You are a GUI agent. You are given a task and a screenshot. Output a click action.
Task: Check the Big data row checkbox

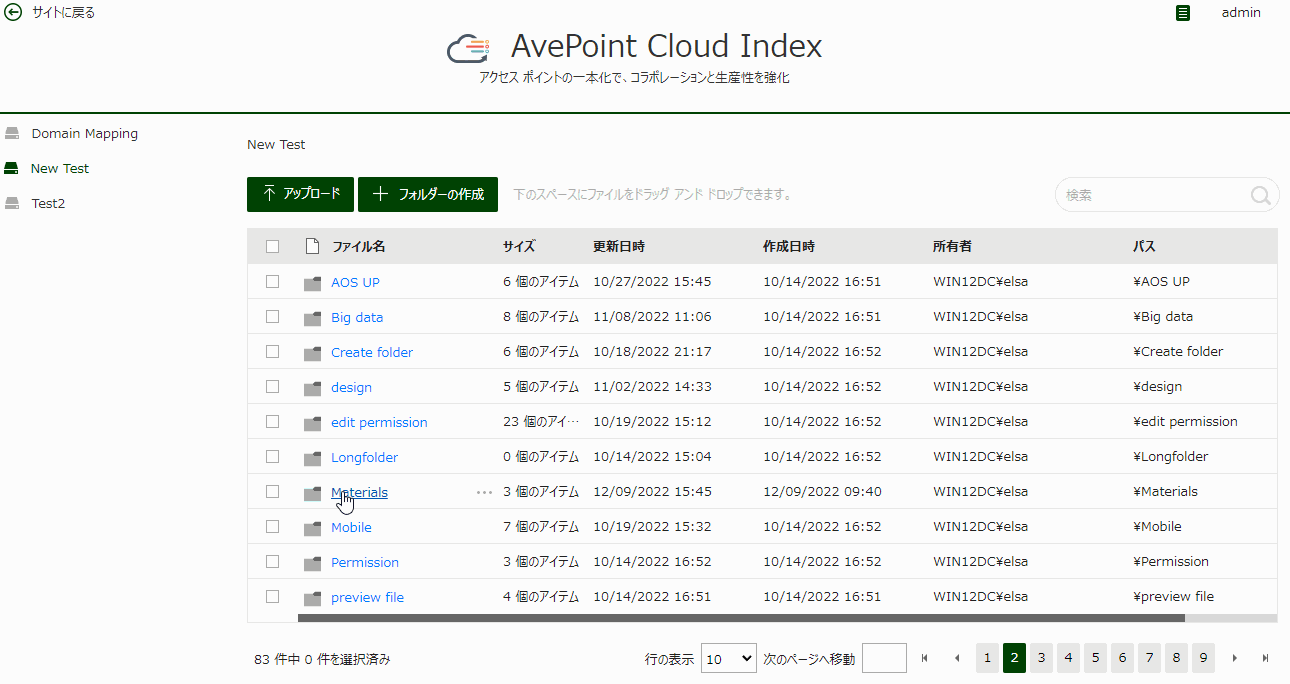tap(272, 316)
